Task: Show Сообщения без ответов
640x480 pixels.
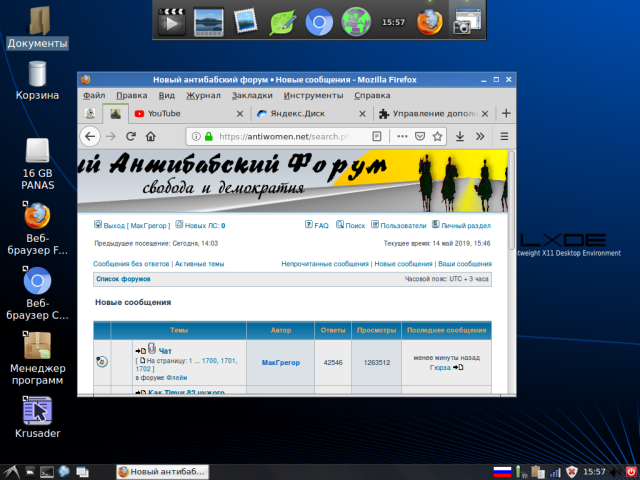Action: (131, 264)
